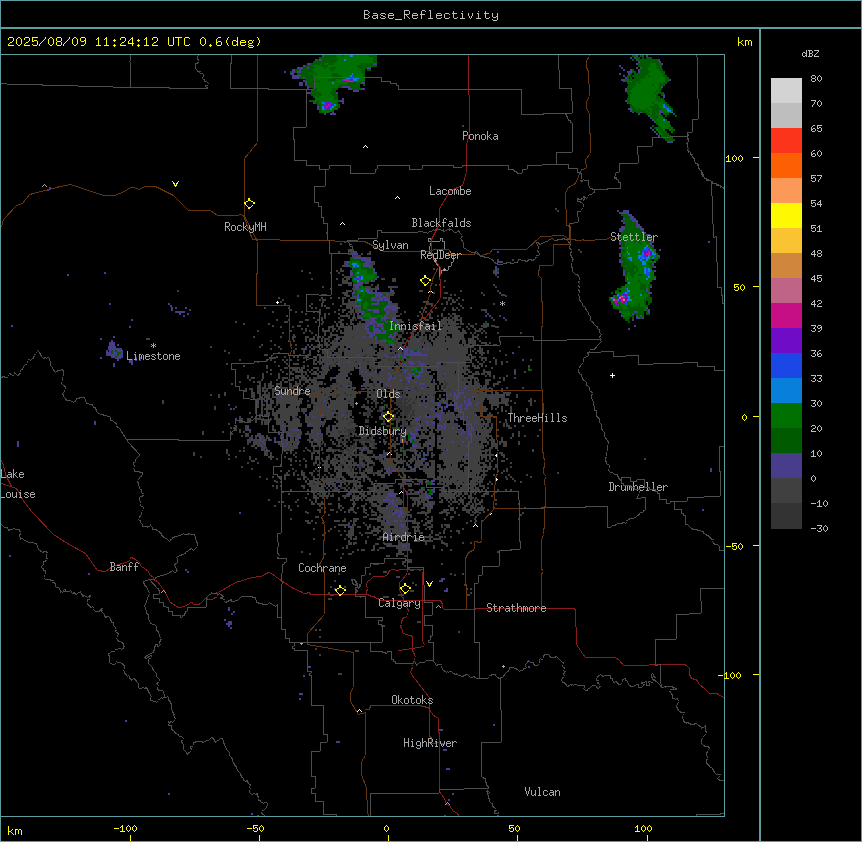Click the blue 36 dBZ legend swatch
The width and height of the screenshot is (862, 842).
coord(786,365)
